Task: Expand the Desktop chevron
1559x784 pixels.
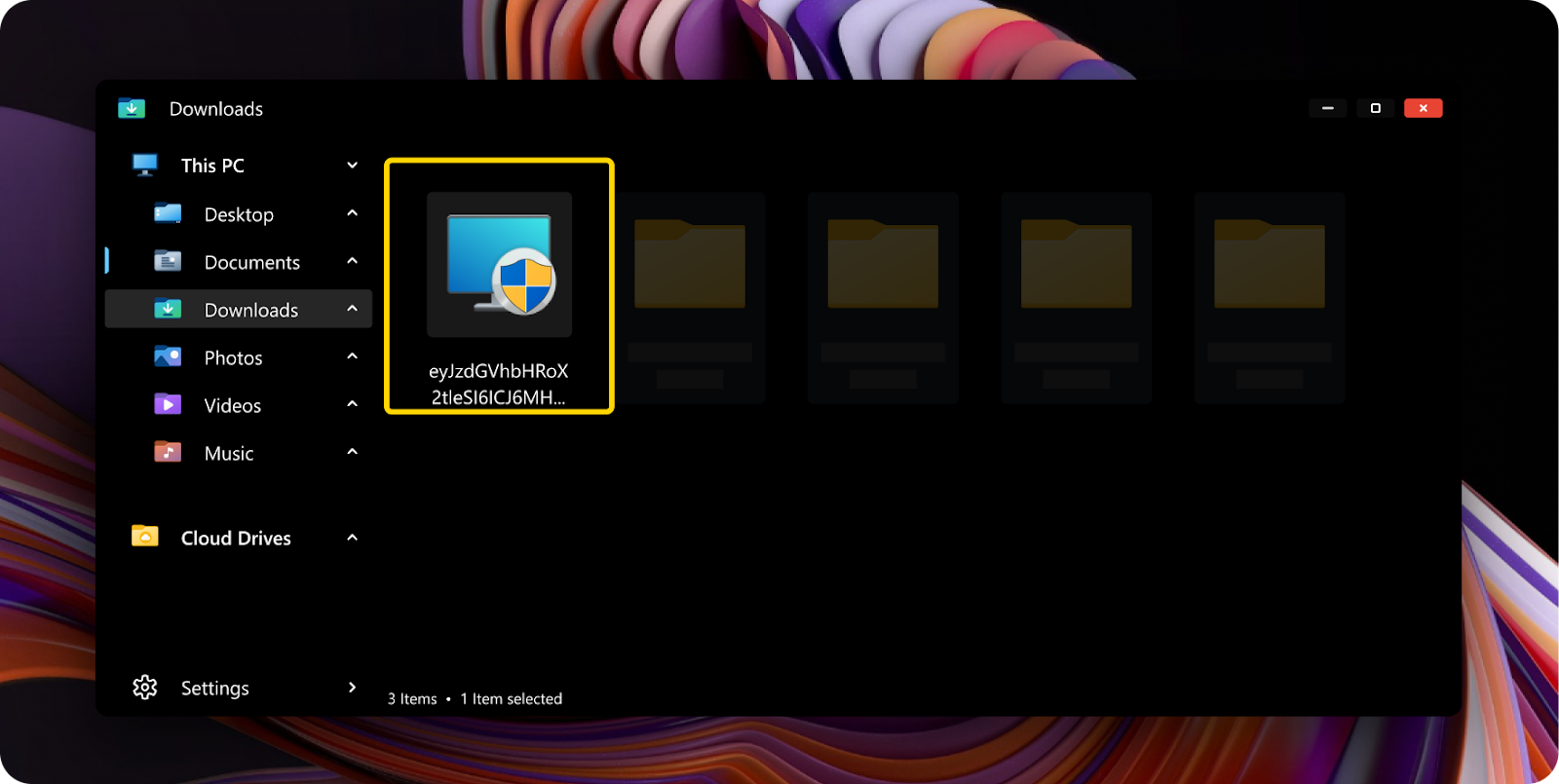Action: coord(353,213)
